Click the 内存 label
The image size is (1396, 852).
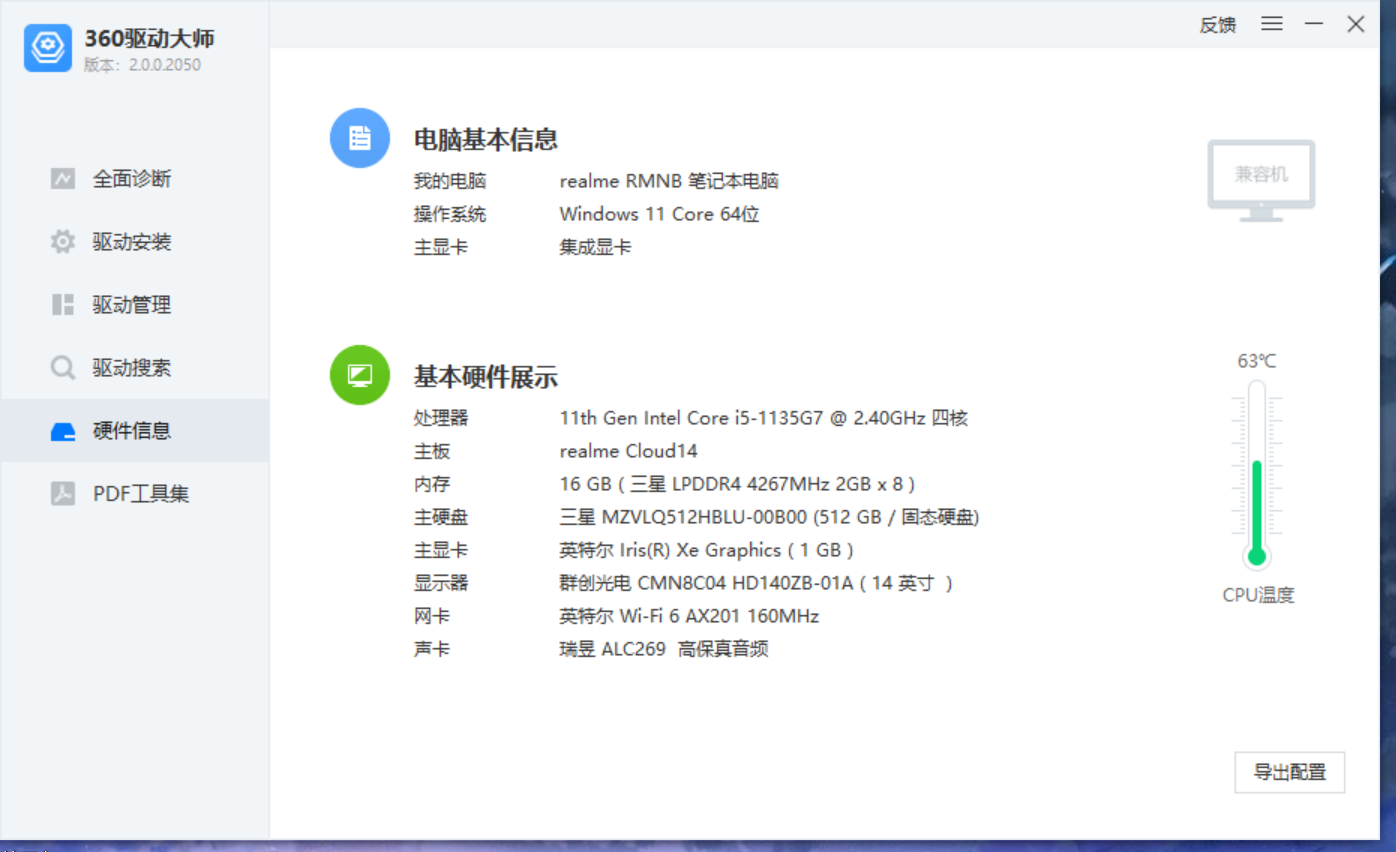coord(432,484)
